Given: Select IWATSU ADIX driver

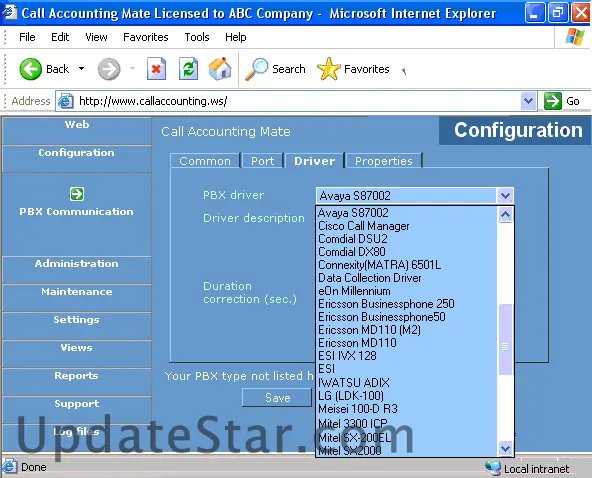Looking at the screenshot, I should click(407, 383).
